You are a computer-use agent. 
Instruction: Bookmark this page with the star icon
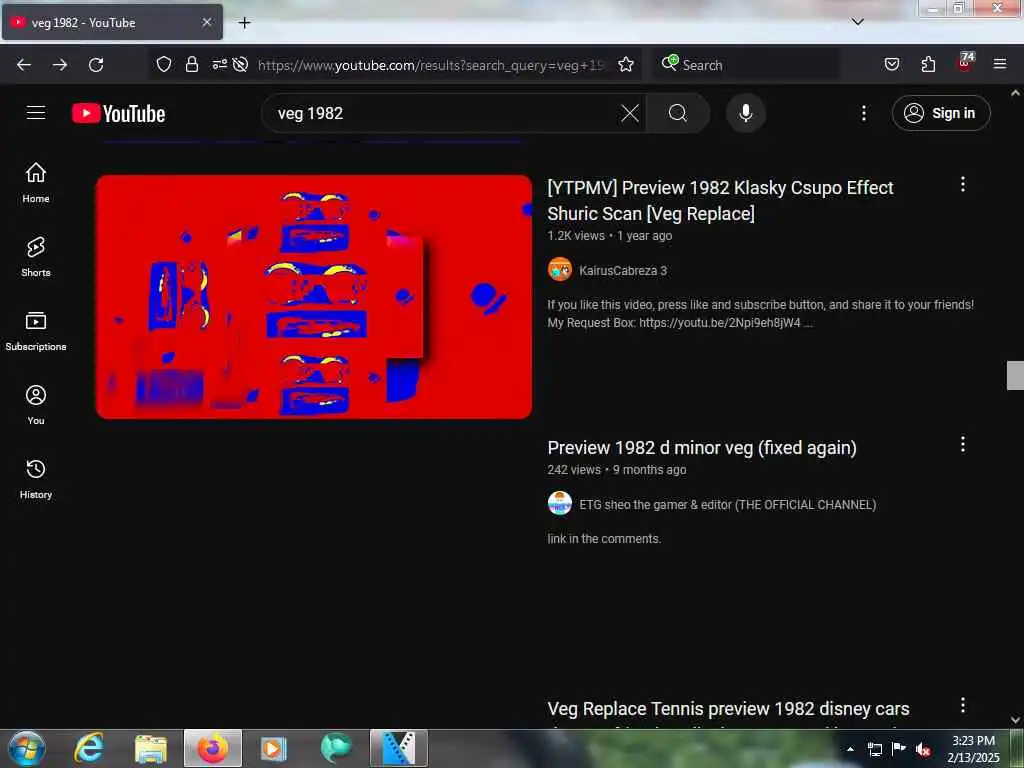pos(626,64)
